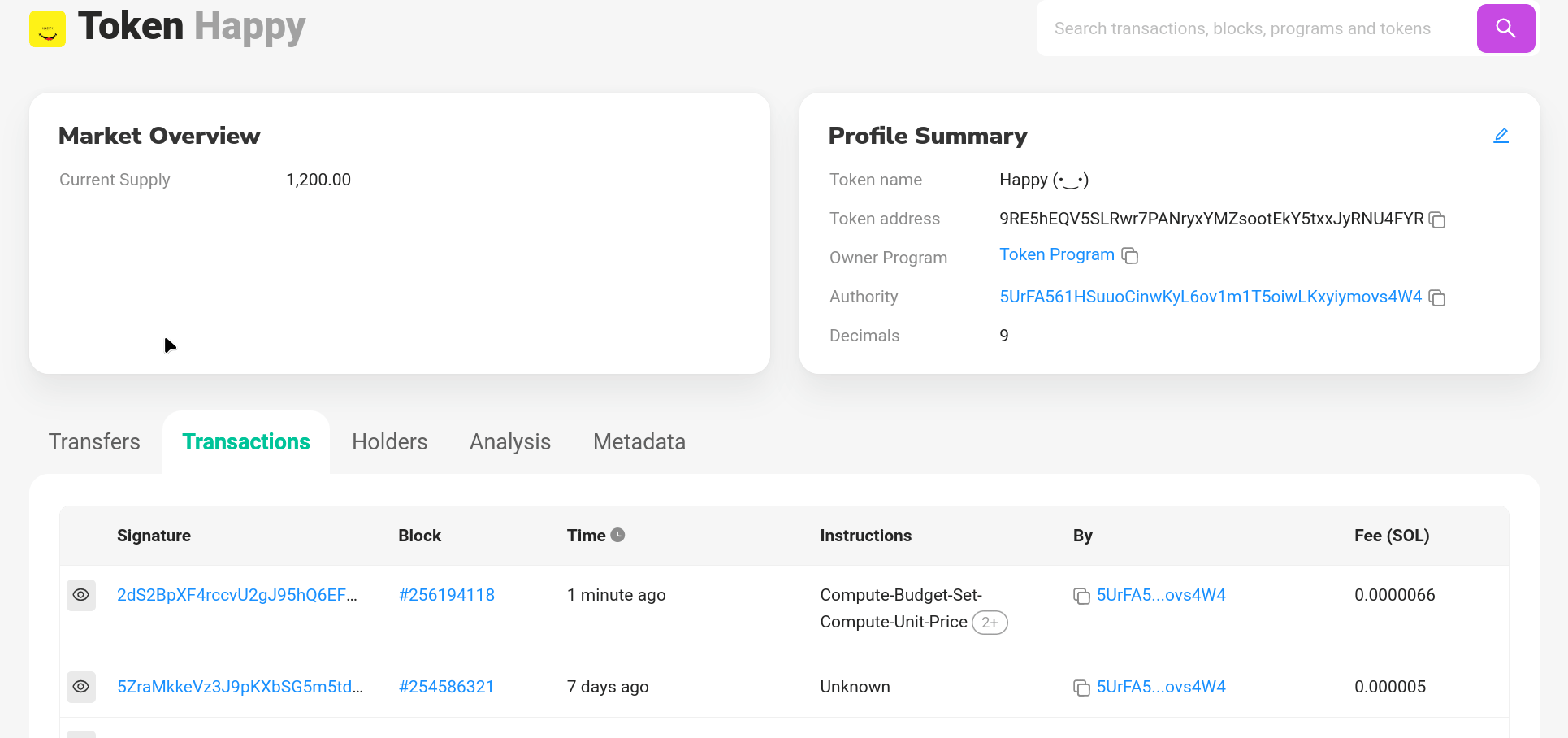
Task: Click the purple search magnifier button
Action: point(1505,28)
